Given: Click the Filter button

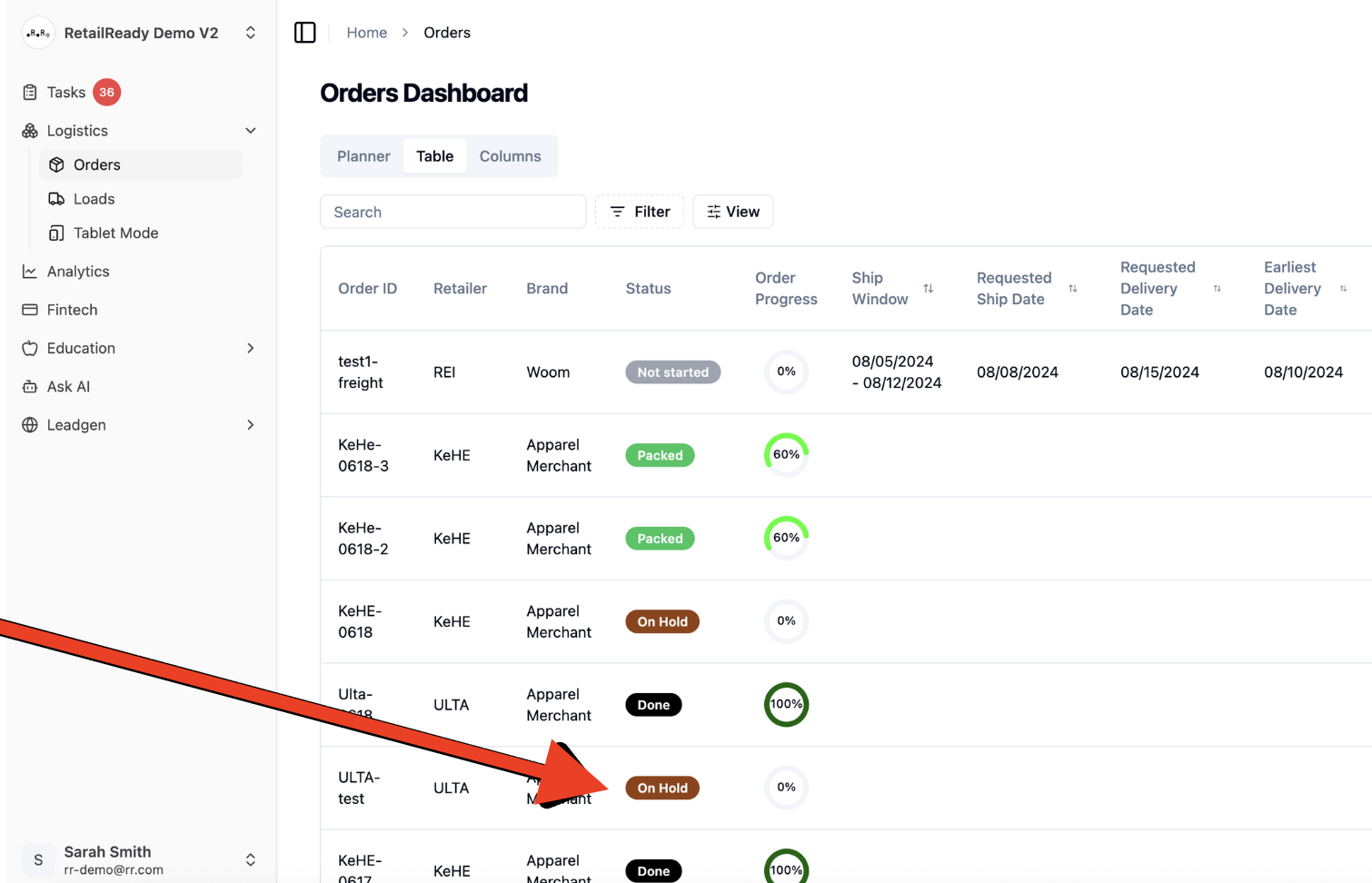Looking at the screenshot, I should coord(640,212).
